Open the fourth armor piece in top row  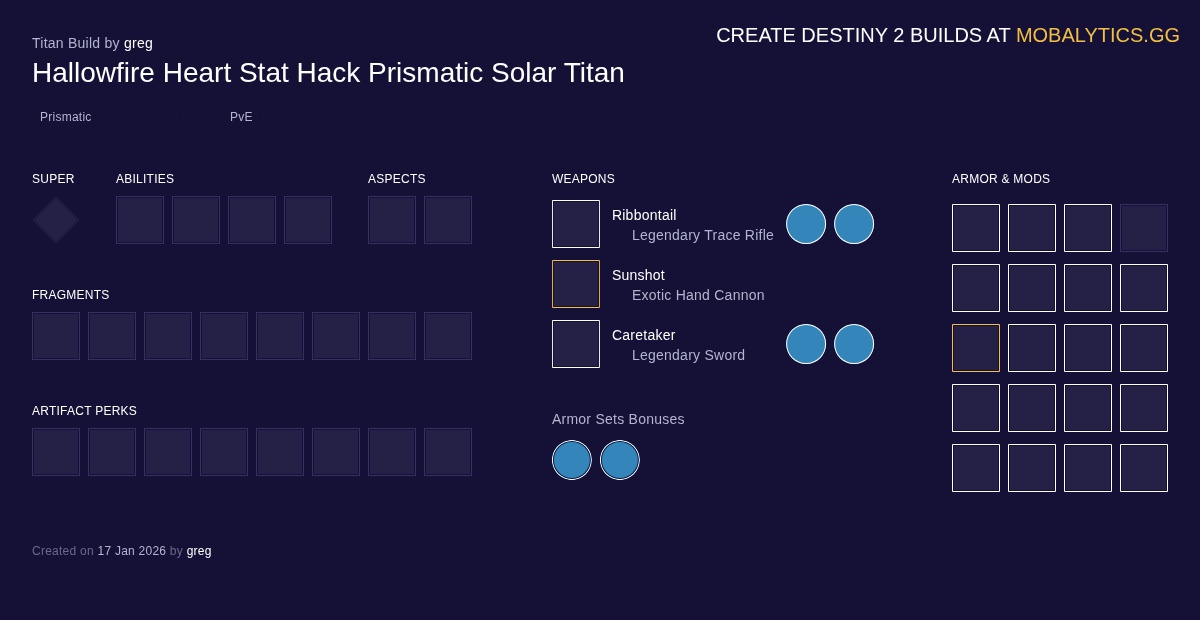[x=1144, y=228]
